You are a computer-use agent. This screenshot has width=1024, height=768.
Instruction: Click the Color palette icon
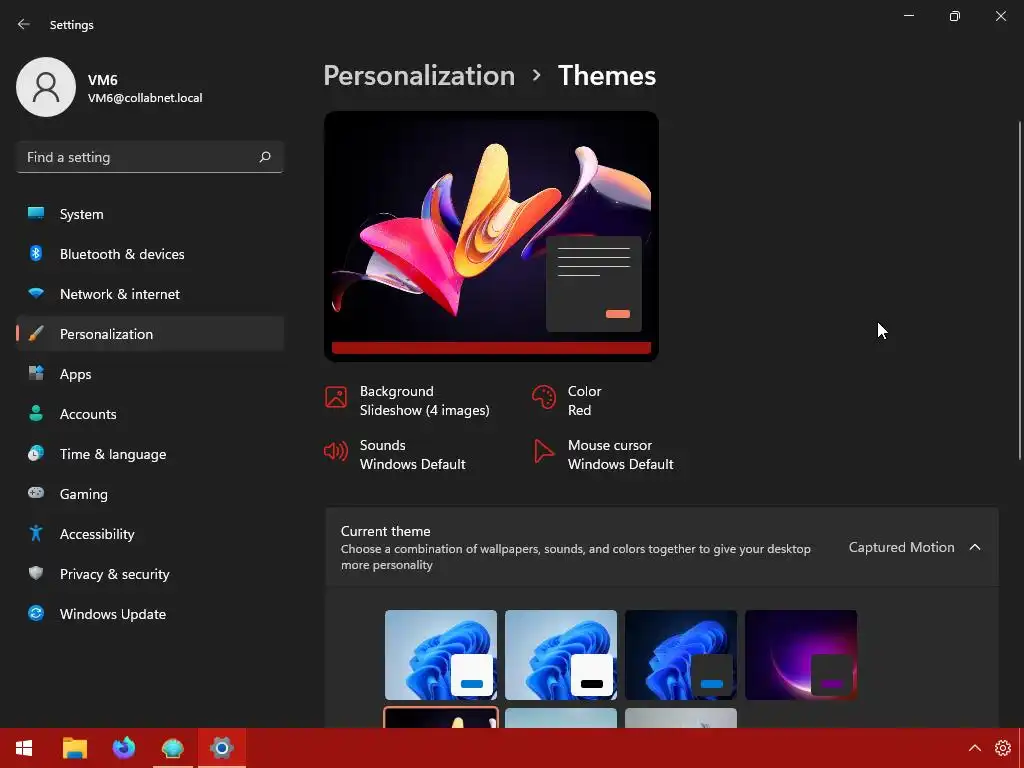click(x=543, y=397)
